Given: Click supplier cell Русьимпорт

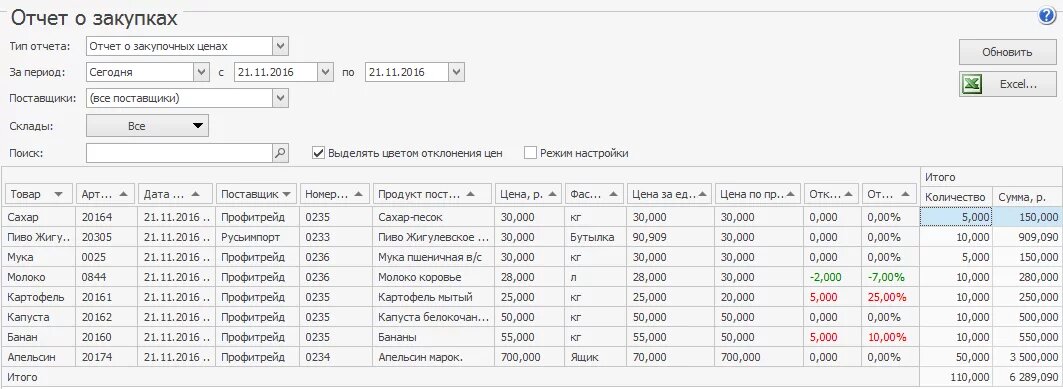Looking at the screenshot, I should [x=257, y=238].
